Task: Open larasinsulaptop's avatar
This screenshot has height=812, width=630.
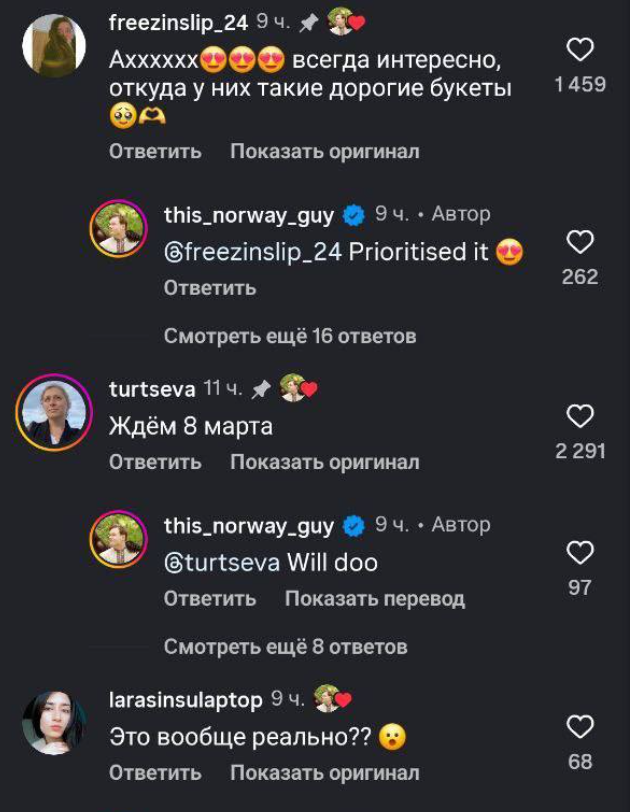Action: pos(52,721)
